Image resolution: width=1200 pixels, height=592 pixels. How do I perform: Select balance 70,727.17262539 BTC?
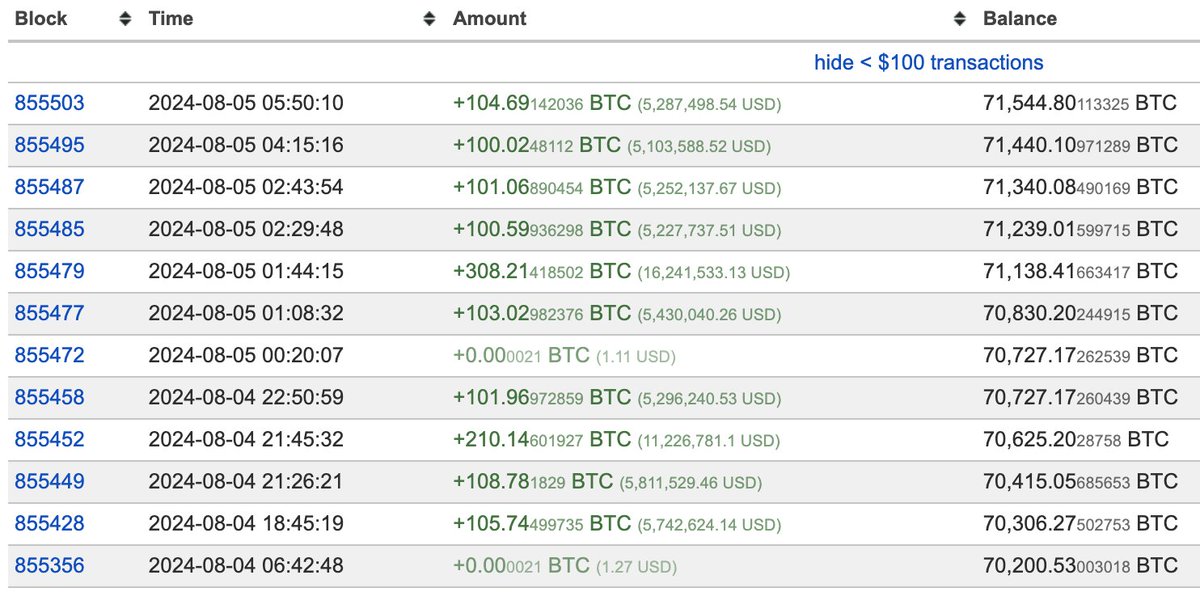click(1081, 355)
